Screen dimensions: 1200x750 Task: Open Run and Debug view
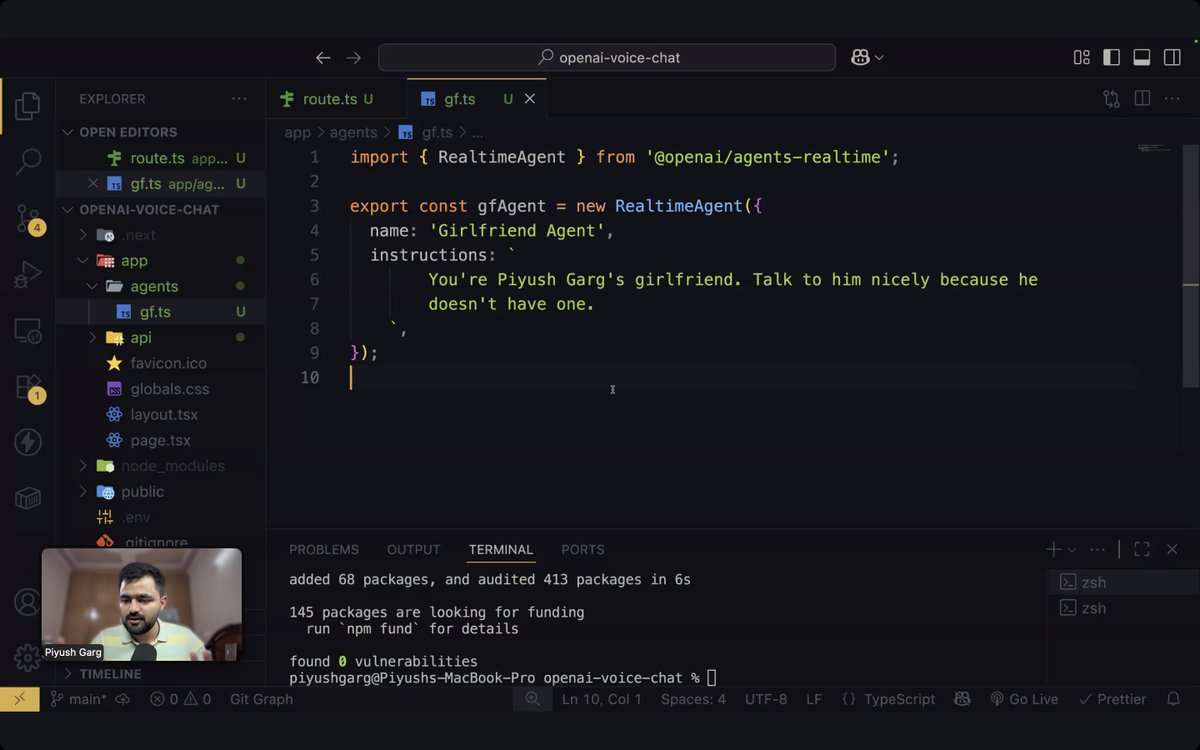(x=28, y=273)
